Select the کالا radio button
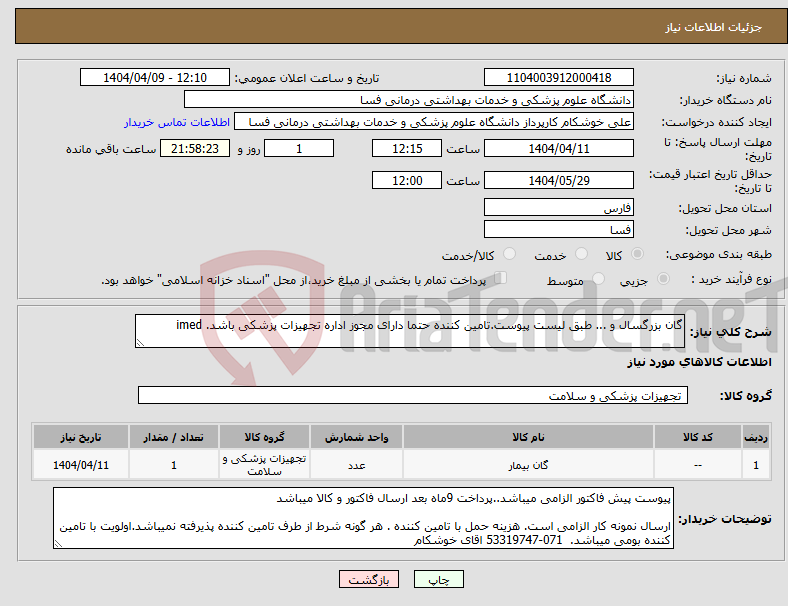The width and height of the screenshot is (788, 606). point(637,254)
